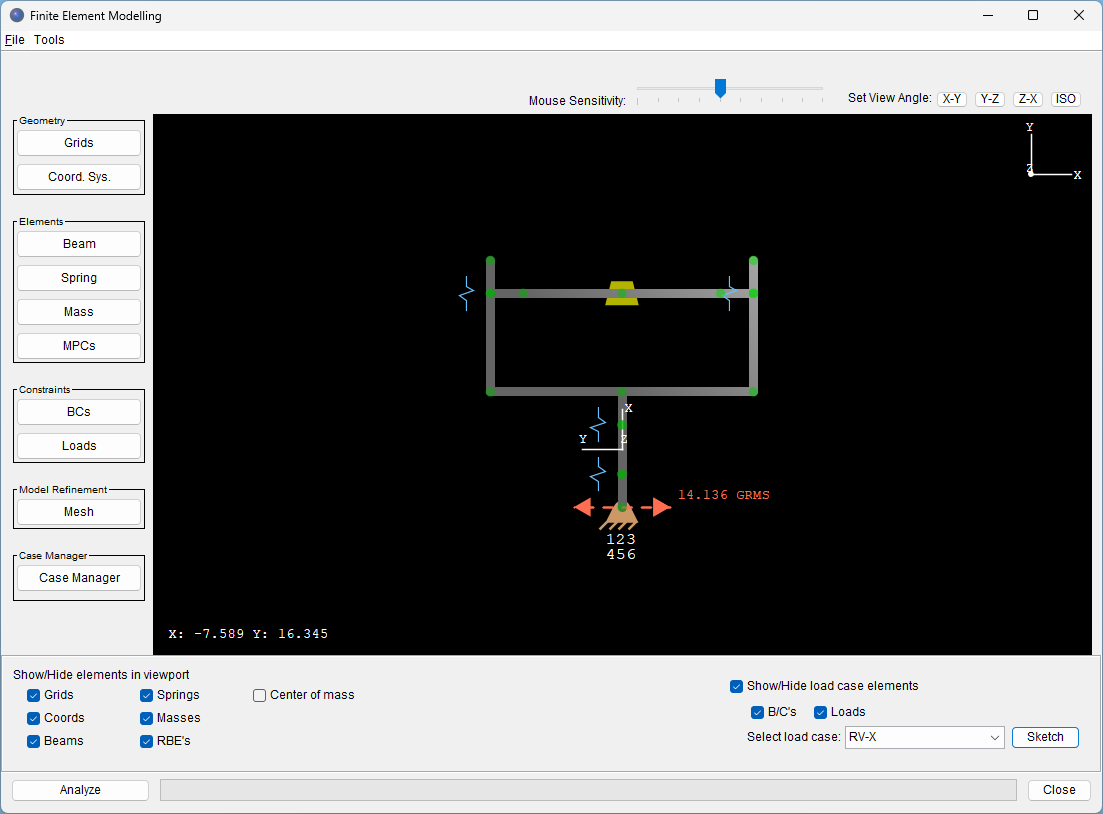1103x814 pixels.
Task: Open the BCs constraint tool
Action: pos(78,411)
